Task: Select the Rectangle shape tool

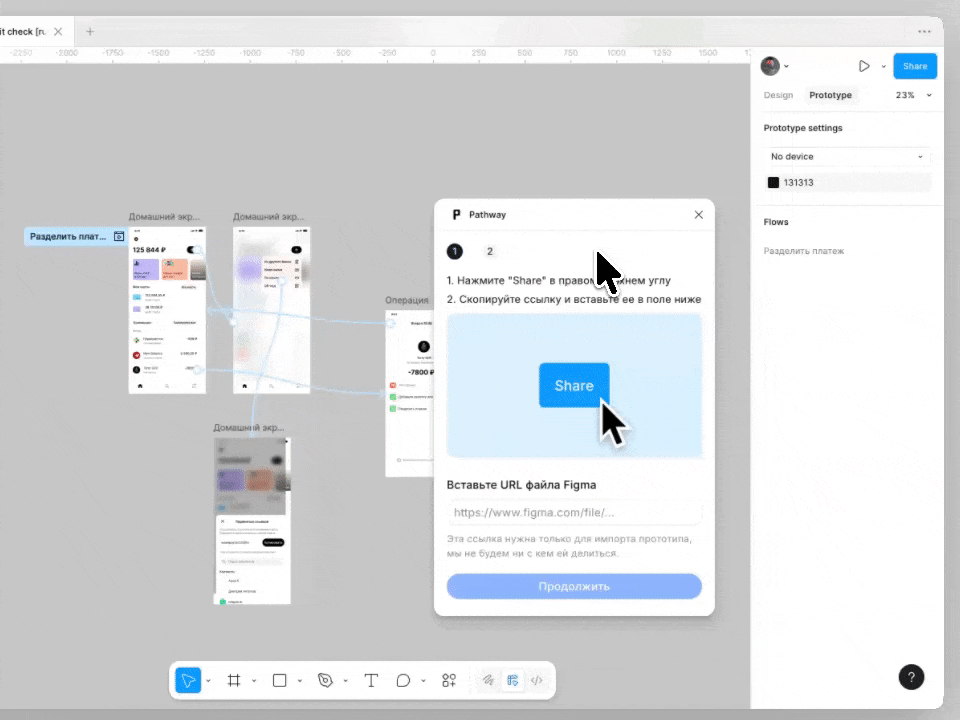Action: click(x=280, y=681)
